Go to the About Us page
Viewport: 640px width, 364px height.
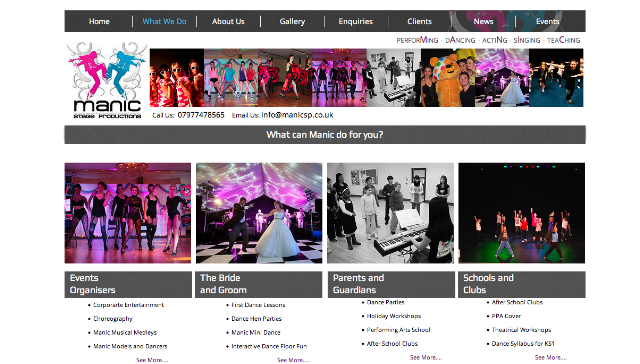pyautogui.click(x=228, y=21)
